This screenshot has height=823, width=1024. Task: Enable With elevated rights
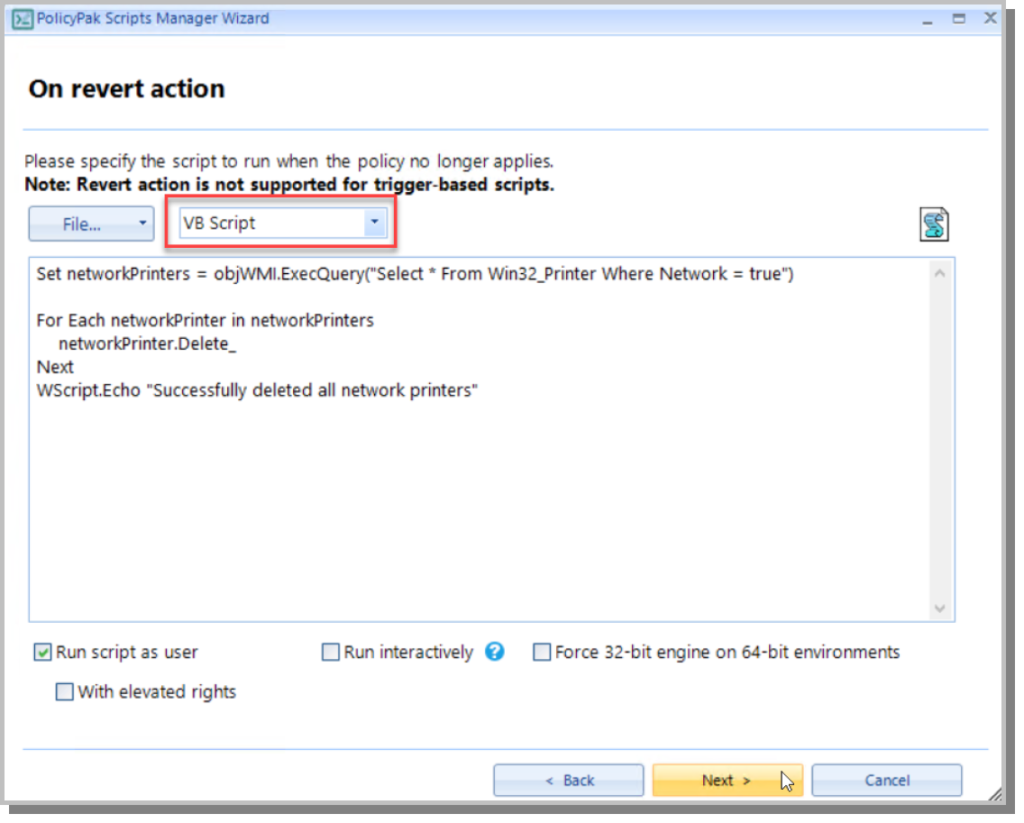pyautogui.click(x=64, y=691)
